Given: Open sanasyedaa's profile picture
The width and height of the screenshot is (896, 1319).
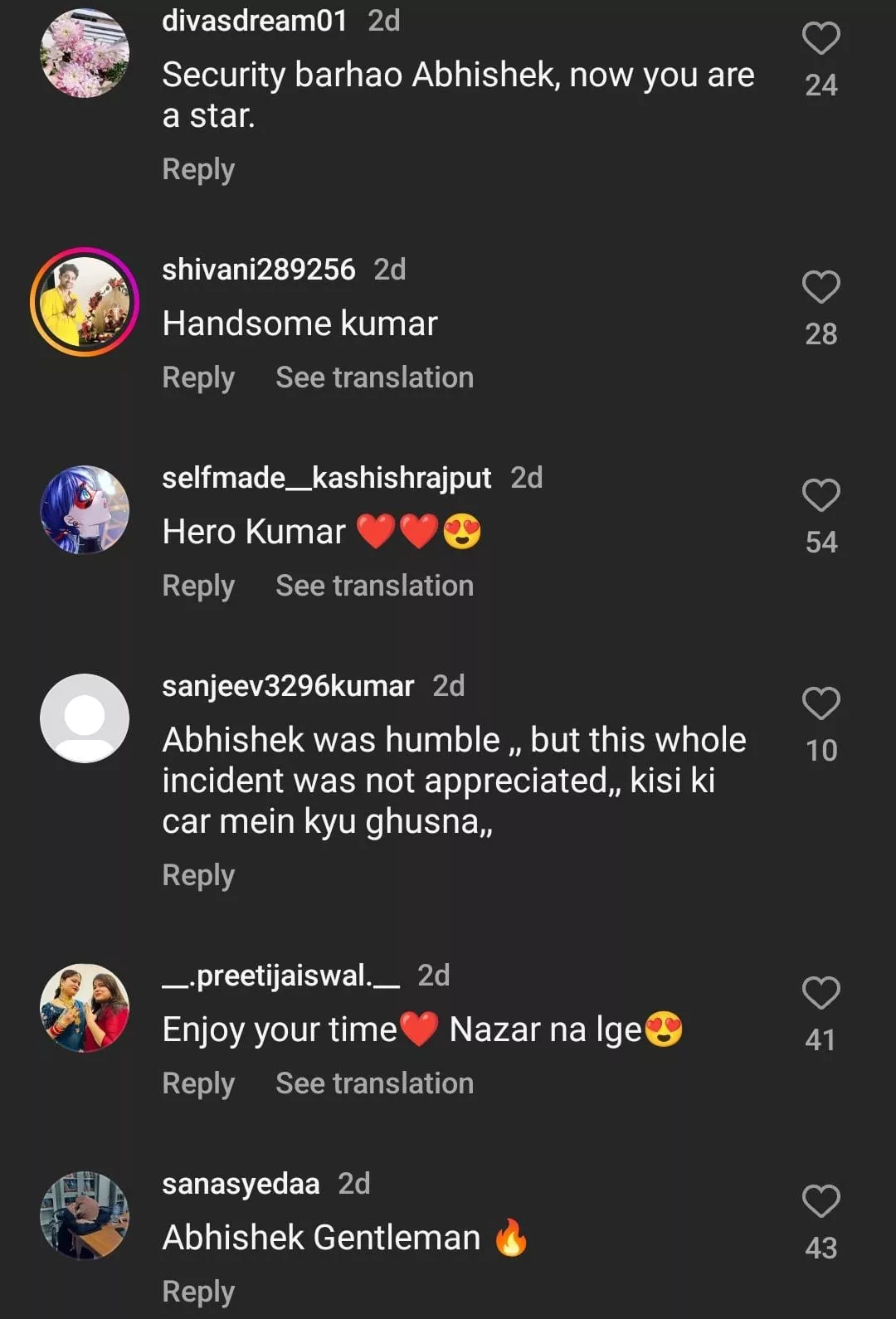Looking at the screenshot, I should pos(85,1216).
